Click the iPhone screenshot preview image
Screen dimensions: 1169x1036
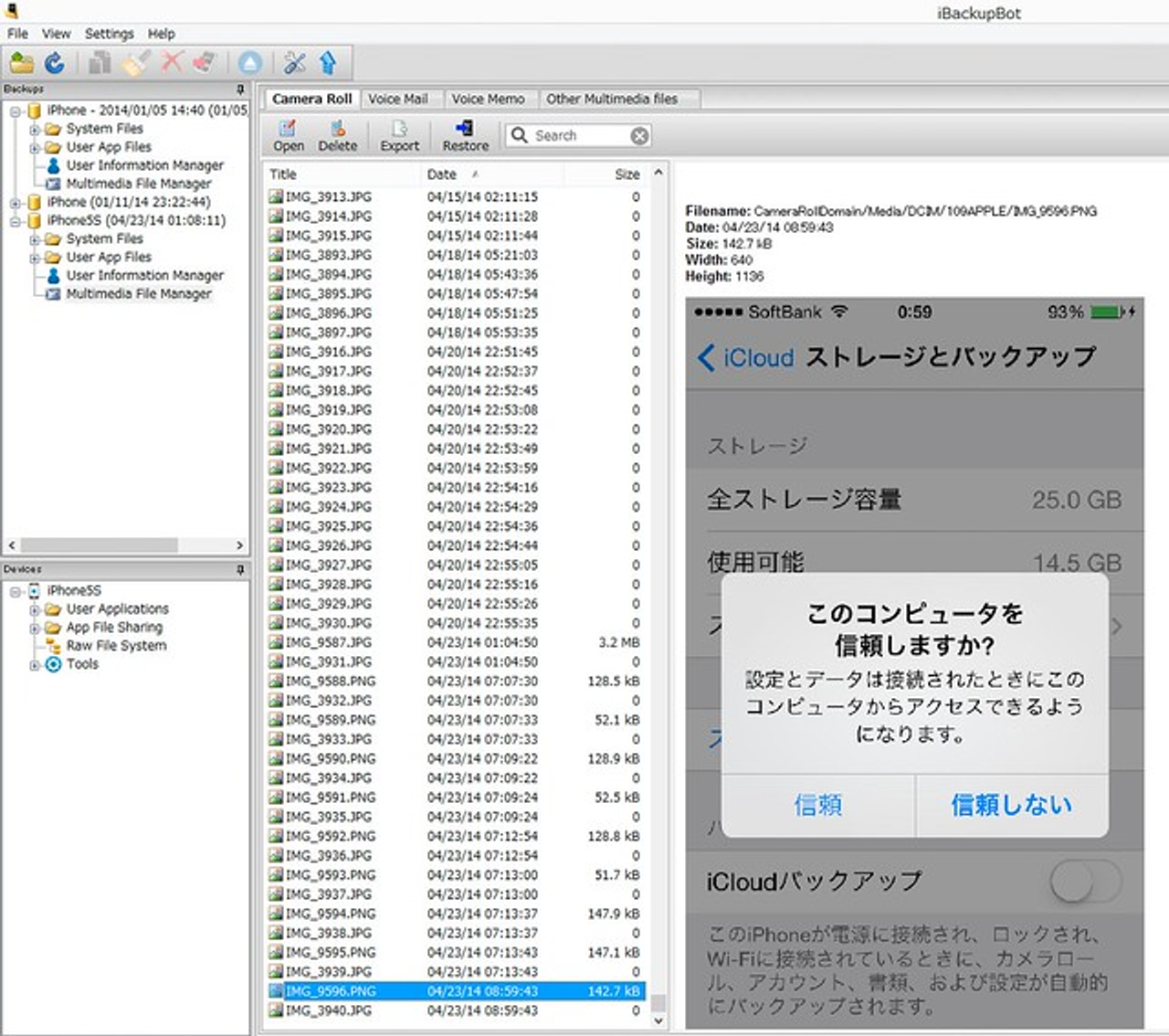[x=914, y=663]
